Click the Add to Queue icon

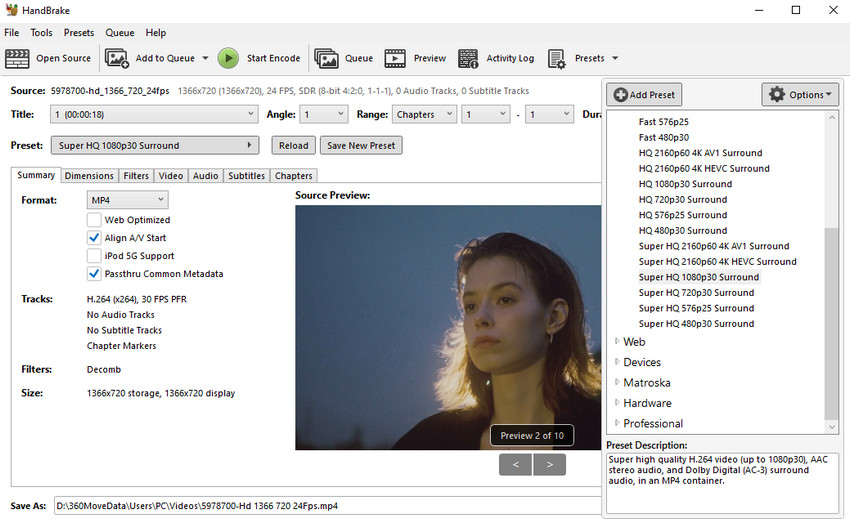tap(117, 58)
